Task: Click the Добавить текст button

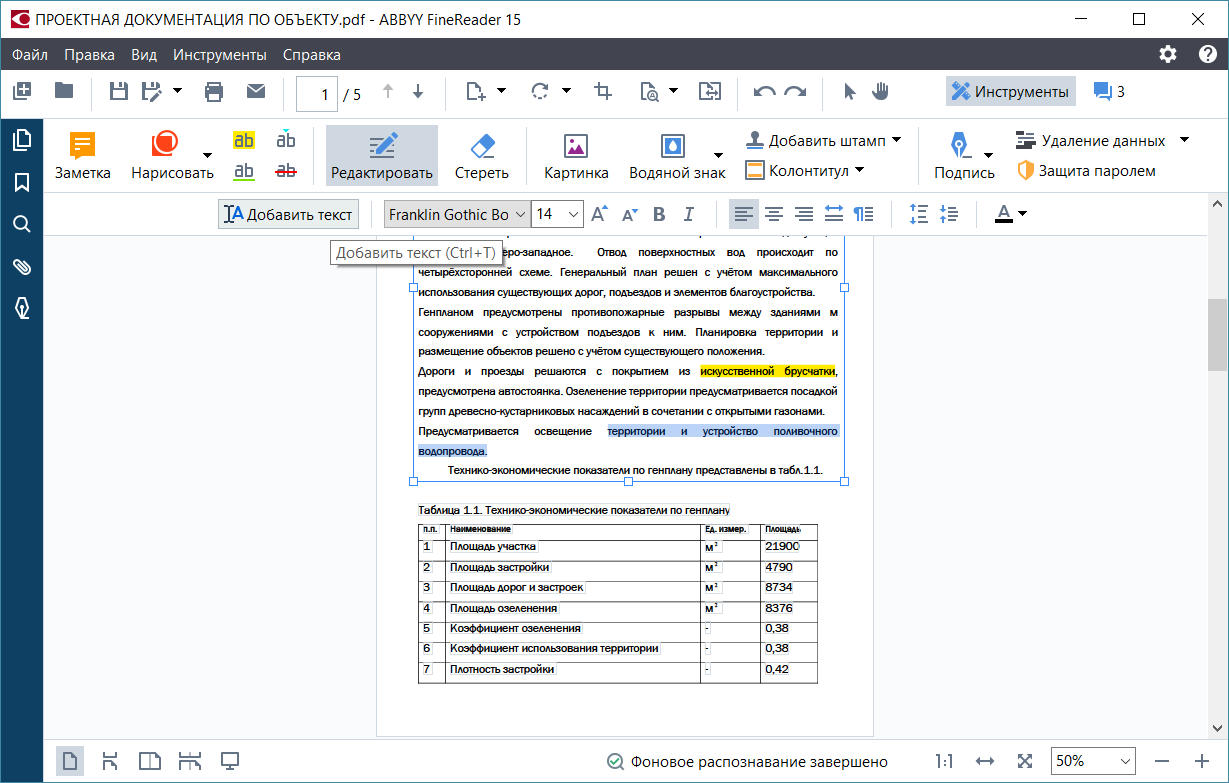Action: [288, 213]
